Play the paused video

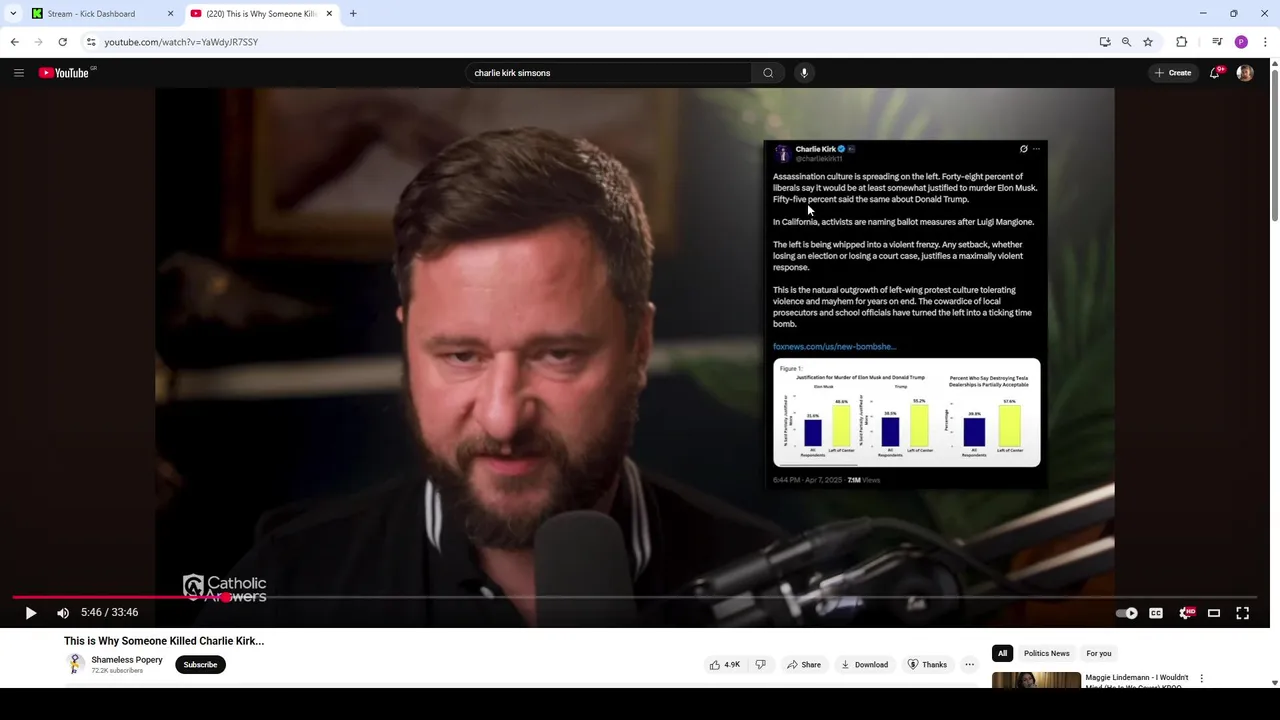[30, 613]
